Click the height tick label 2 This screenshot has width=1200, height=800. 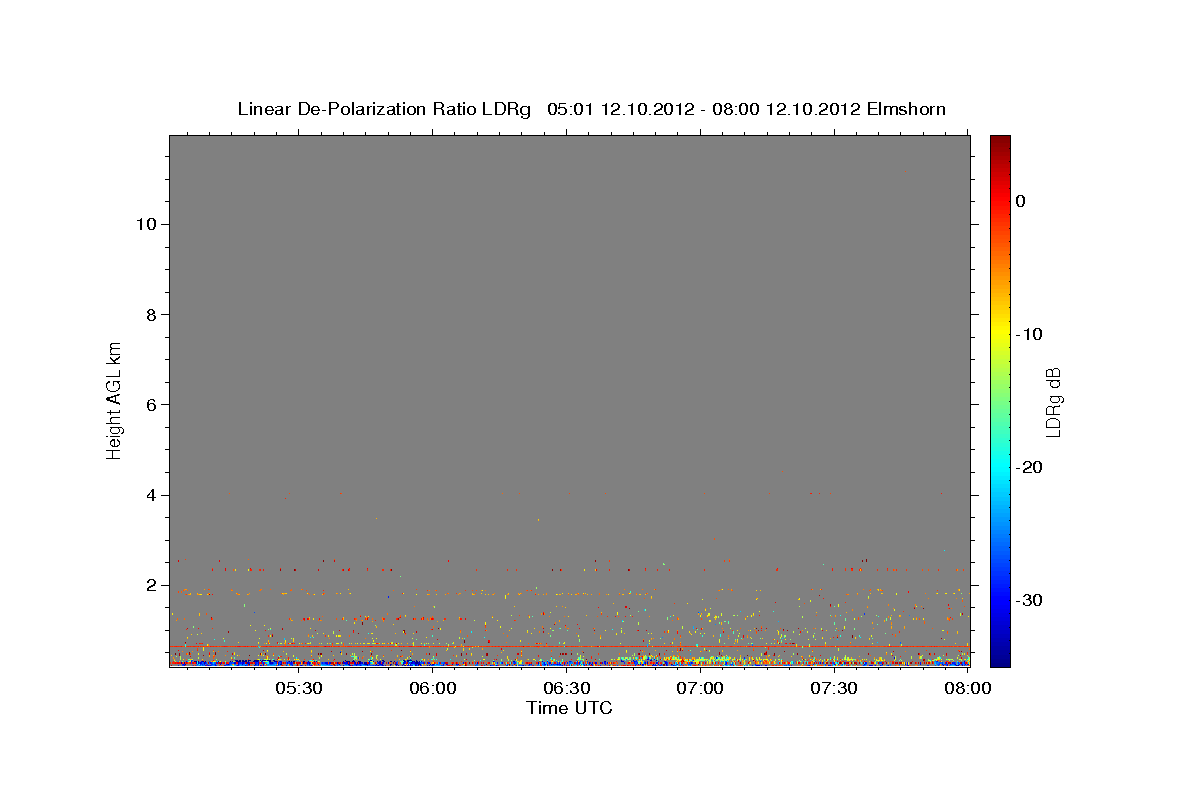(151, 585)
